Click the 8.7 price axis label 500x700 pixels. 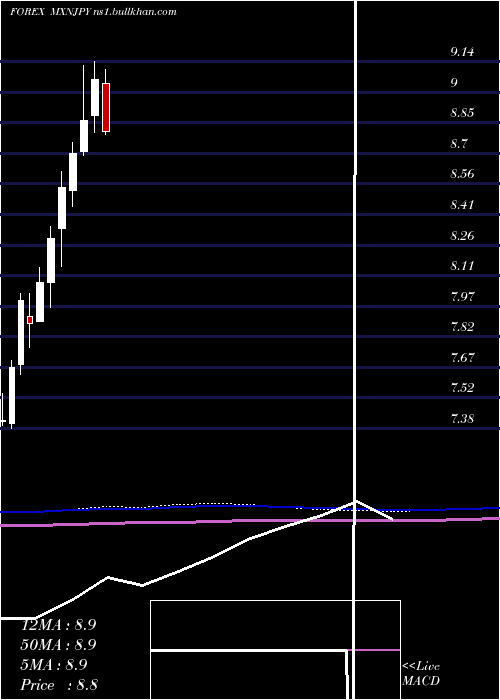(x=458, y=144)
